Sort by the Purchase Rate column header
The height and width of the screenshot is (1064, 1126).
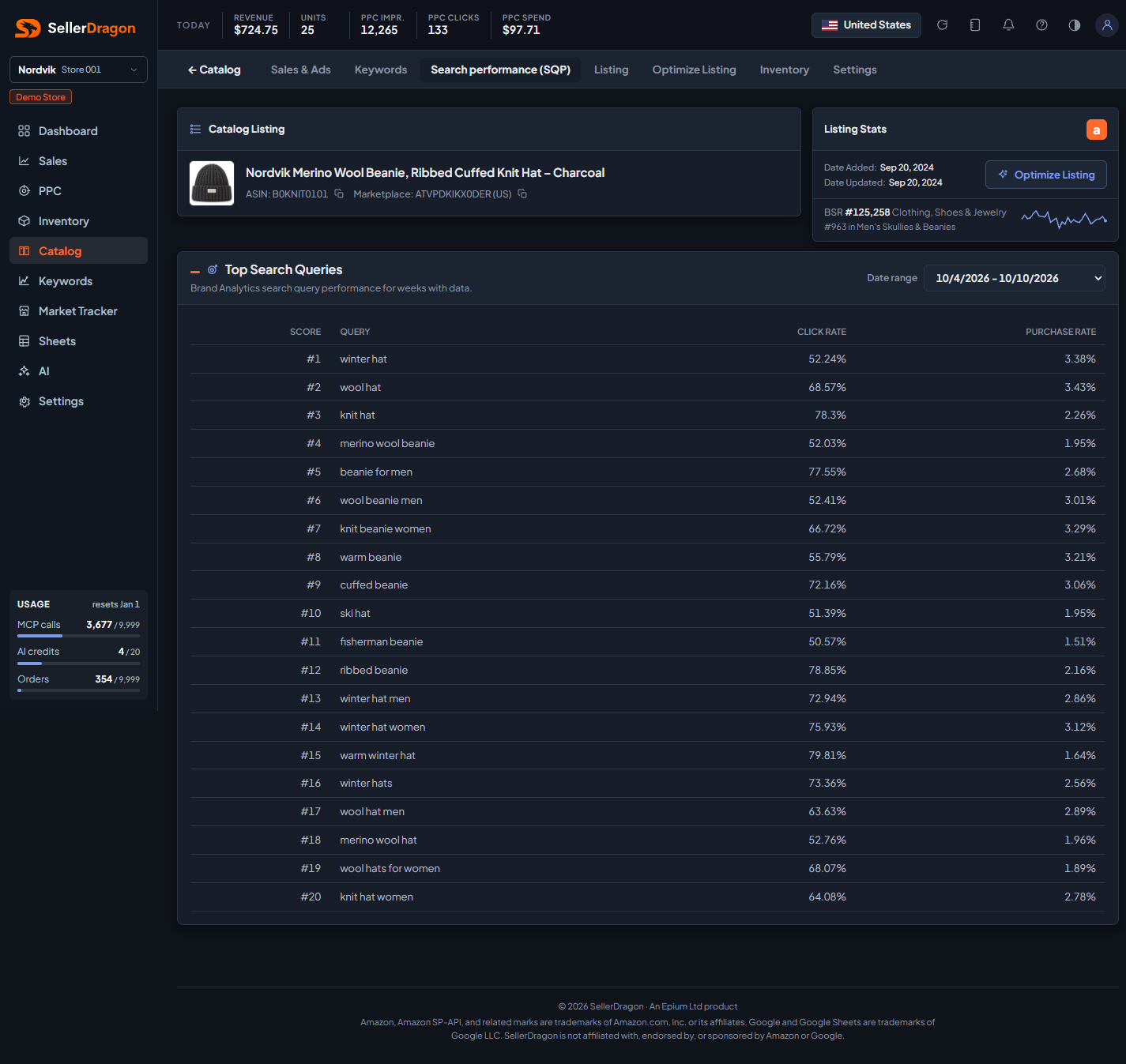click(1060, 332)
